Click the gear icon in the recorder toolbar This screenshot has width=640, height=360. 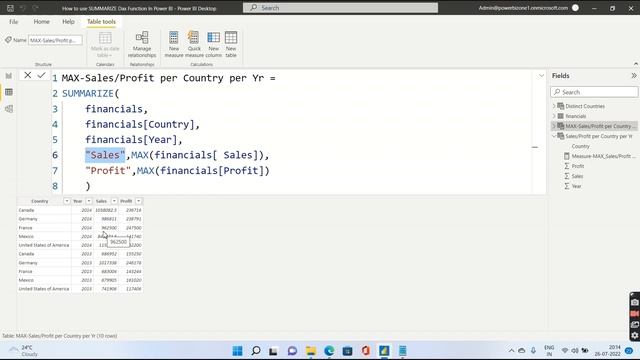pyautogui.click(x=634, y=336)
